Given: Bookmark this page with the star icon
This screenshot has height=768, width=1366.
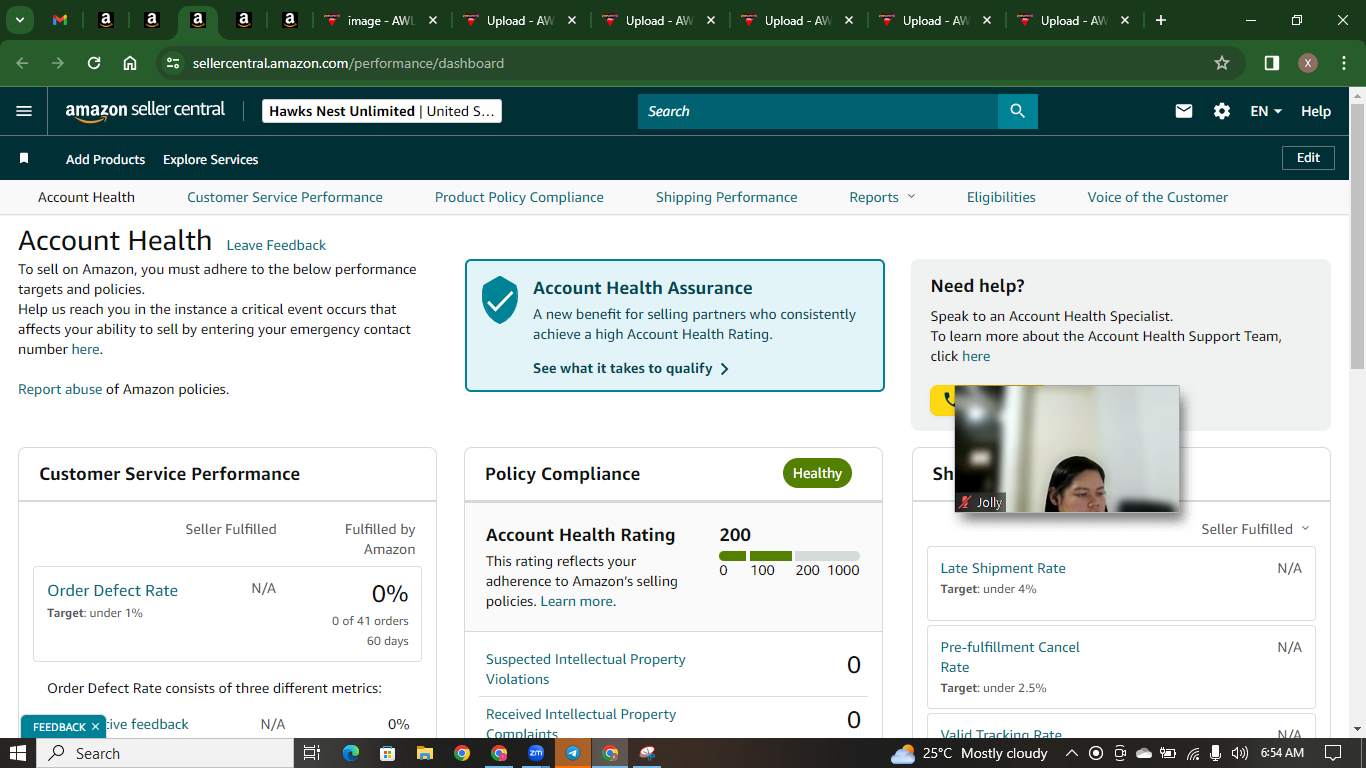Looking at the screenshot, I should [1222, 63].
